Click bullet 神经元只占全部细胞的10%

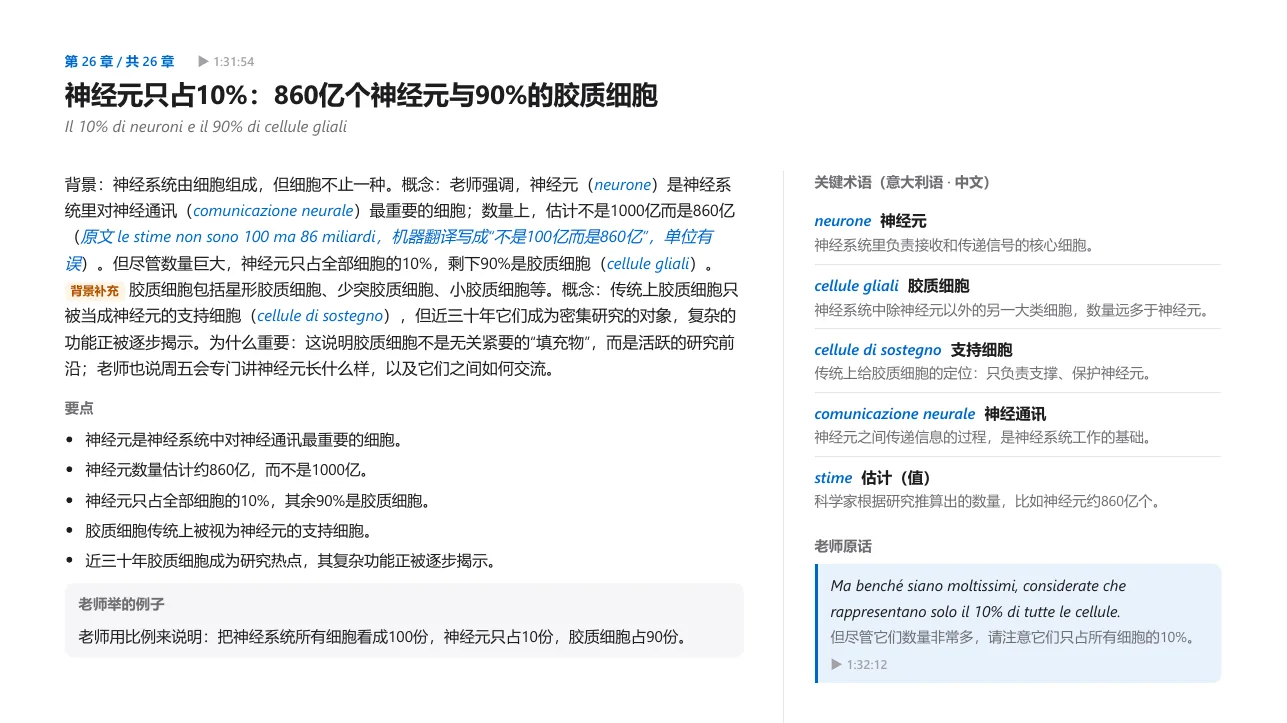tap(258, 500)
